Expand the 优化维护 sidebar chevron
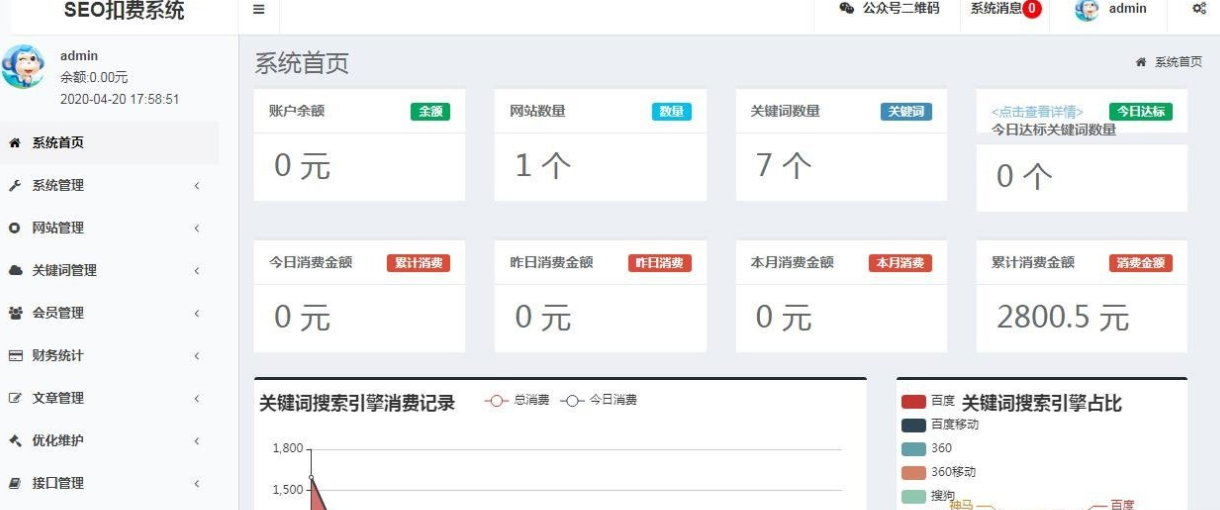 tap(197, 441)
